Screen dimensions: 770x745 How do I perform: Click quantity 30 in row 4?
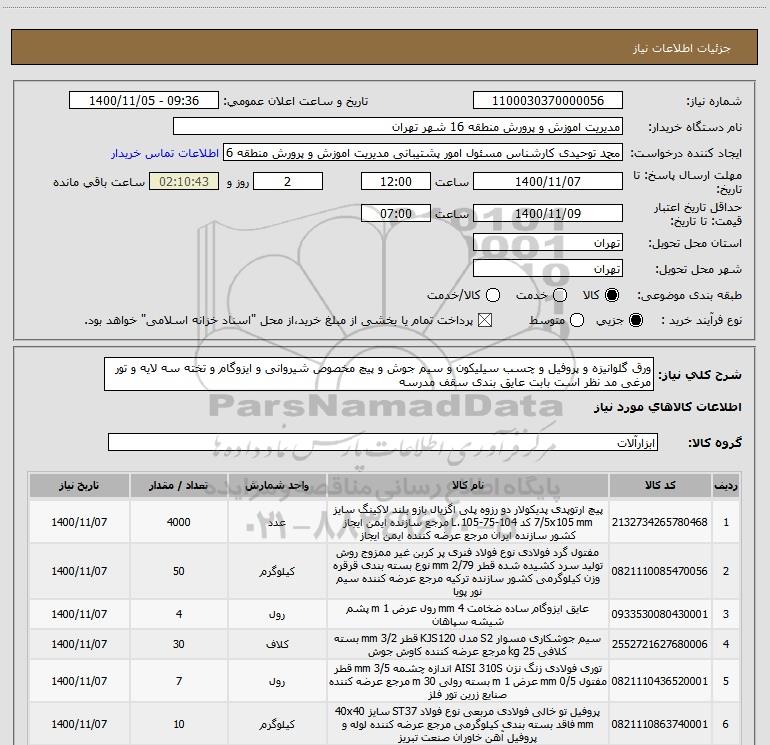(x=178, y=644)
